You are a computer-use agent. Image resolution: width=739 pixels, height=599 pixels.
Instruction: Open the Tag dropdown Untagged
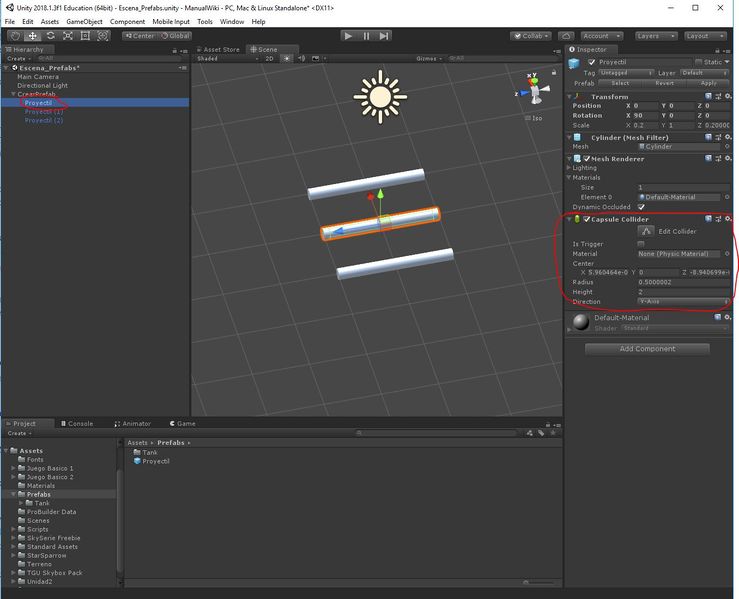pyautogui.click(x=626, y=73)
